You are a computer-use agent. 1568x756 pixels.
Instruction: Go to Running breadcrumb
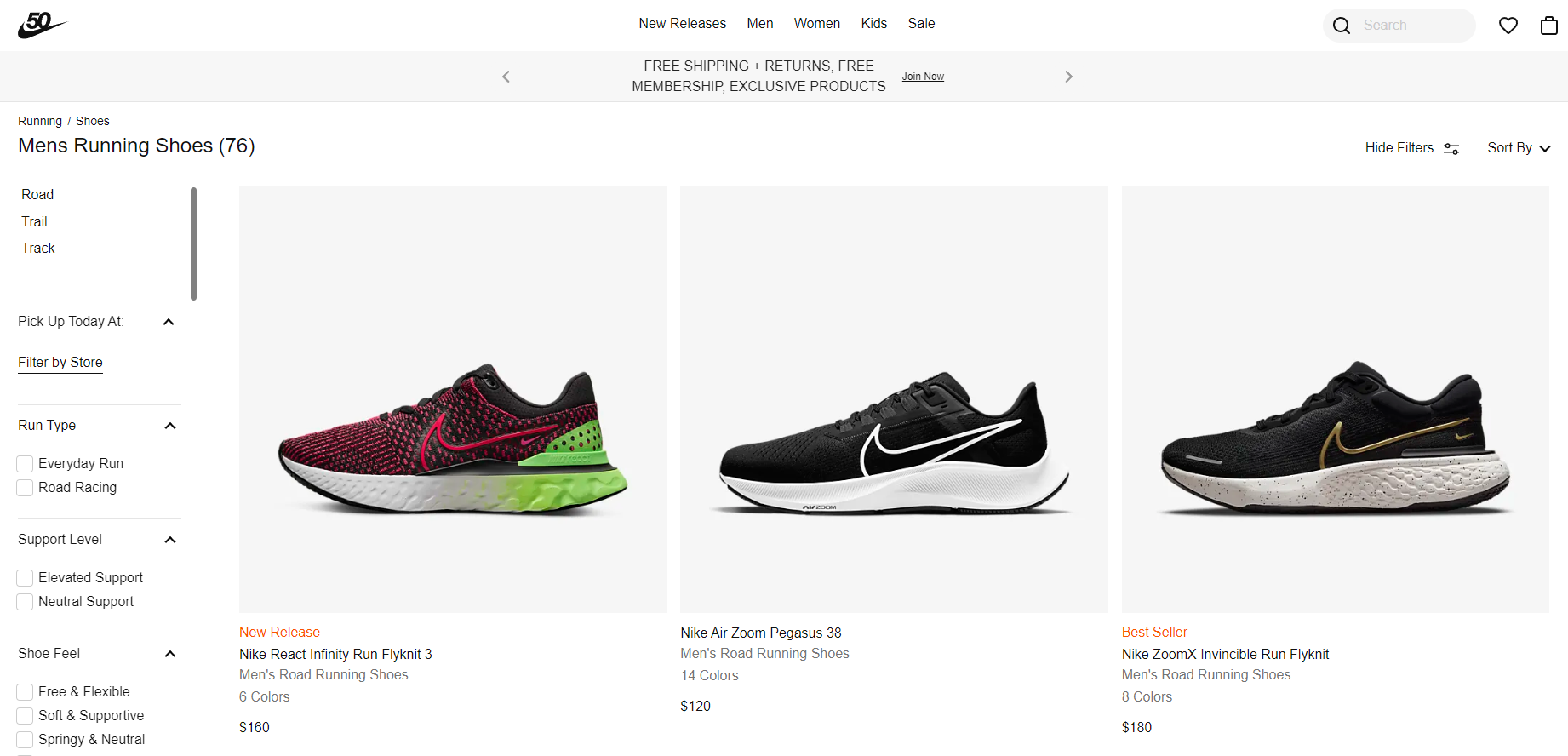40,121
